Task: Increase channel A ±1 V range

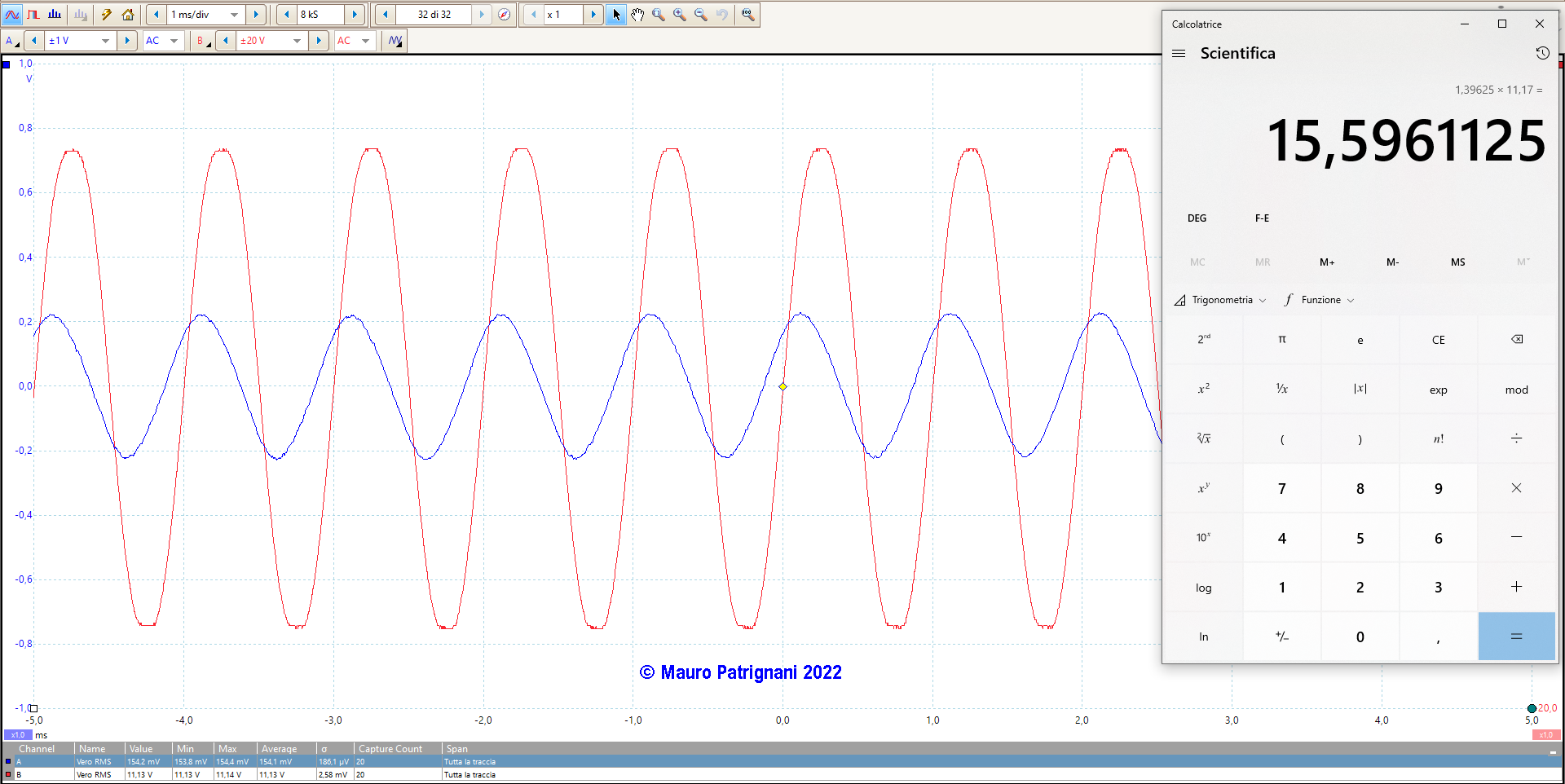Action: point(126,41)
